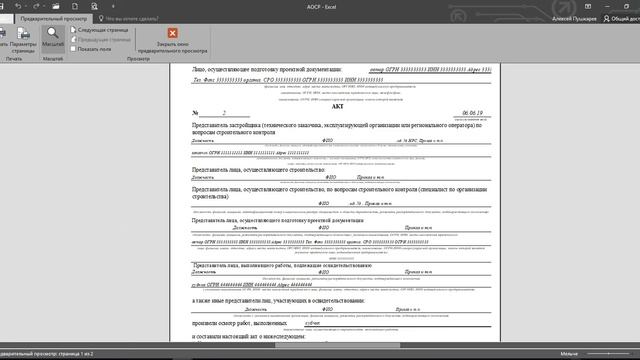Click 'Лицо, осуществляющее подготовку проектной документации' line
The width and height of the screenshot is (640, 360).
pos(267,70)
